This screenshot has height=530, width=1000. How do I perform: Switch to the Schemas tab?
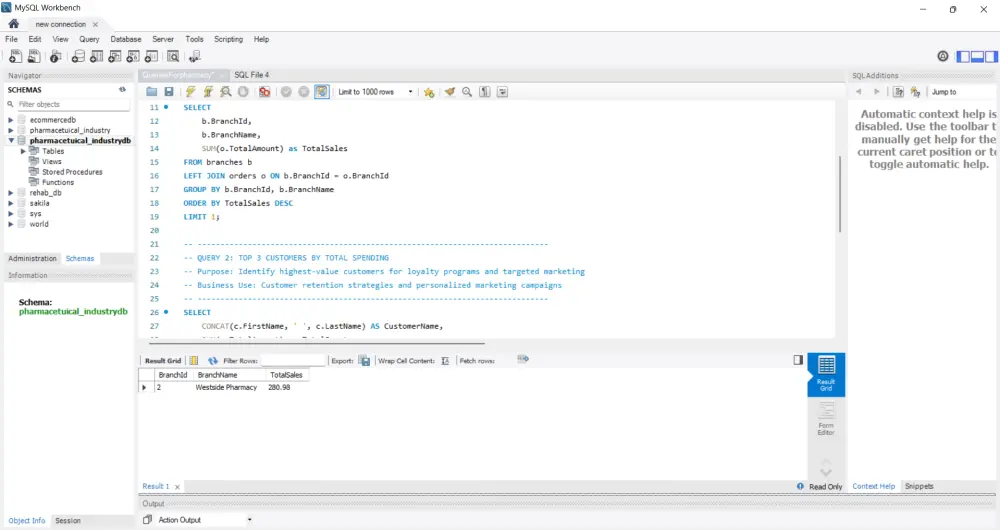80,258
